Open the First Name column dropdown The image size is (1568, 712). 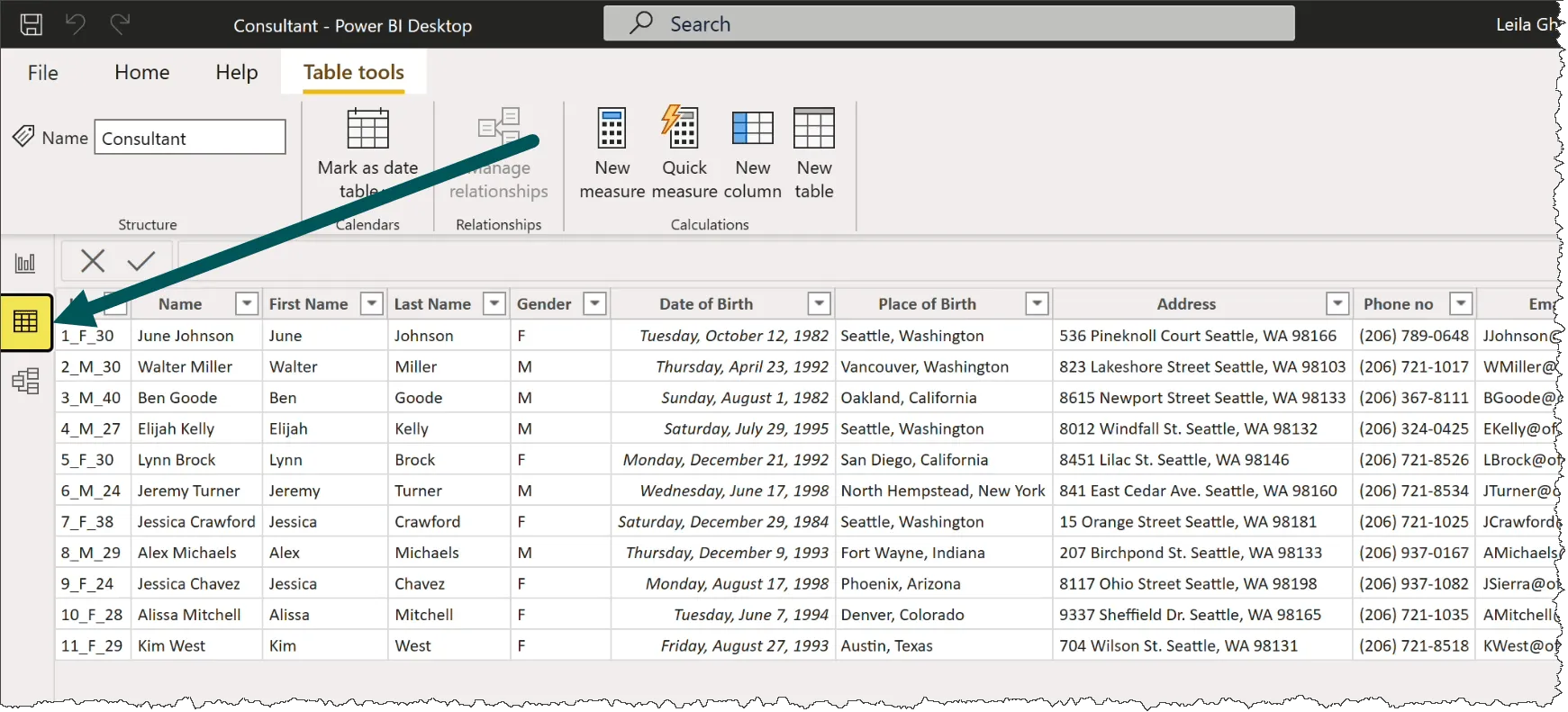click(x=371, y=304)
